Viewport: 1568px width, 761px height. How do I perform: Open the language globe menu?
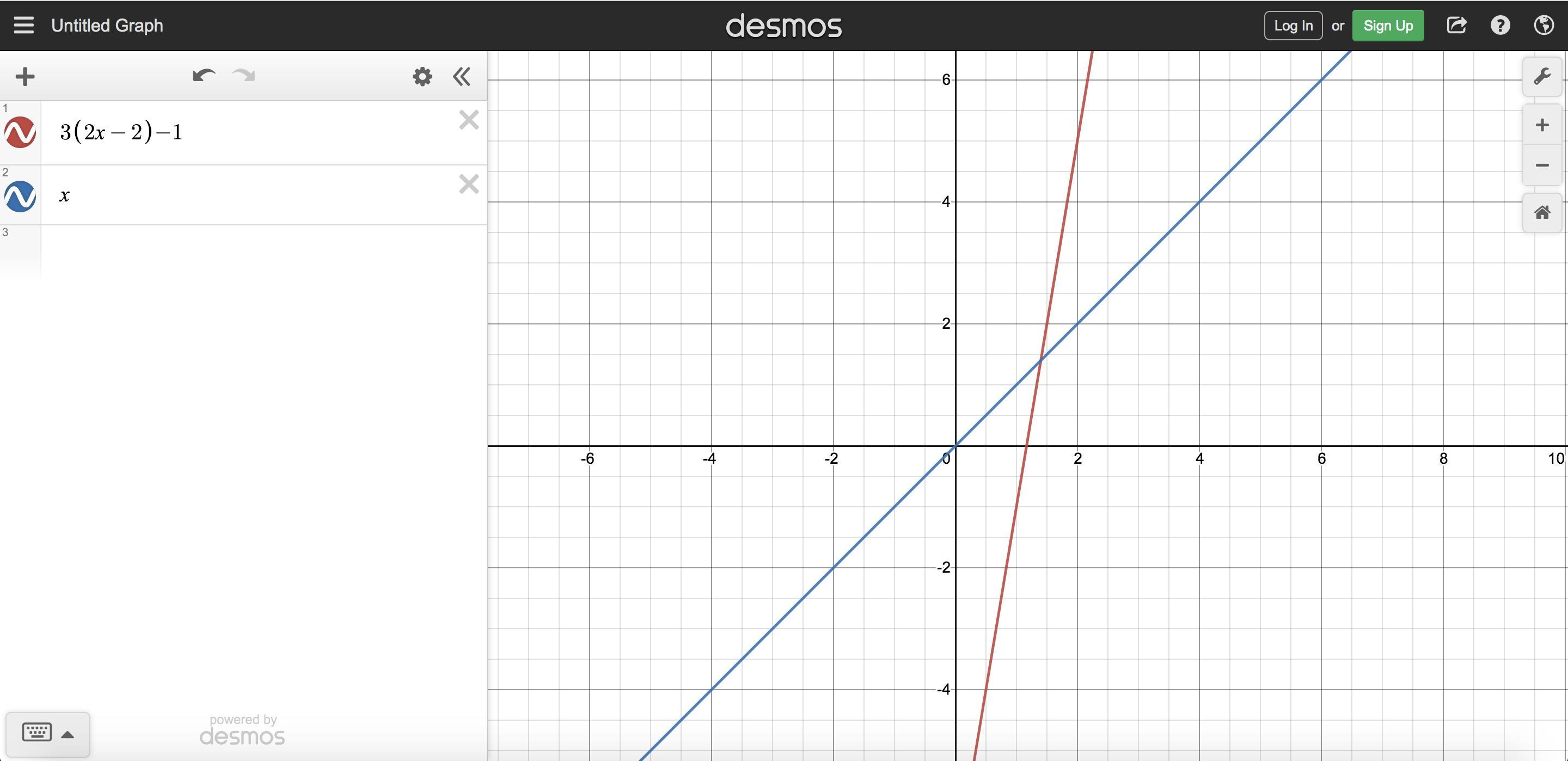coord(1543,26)
